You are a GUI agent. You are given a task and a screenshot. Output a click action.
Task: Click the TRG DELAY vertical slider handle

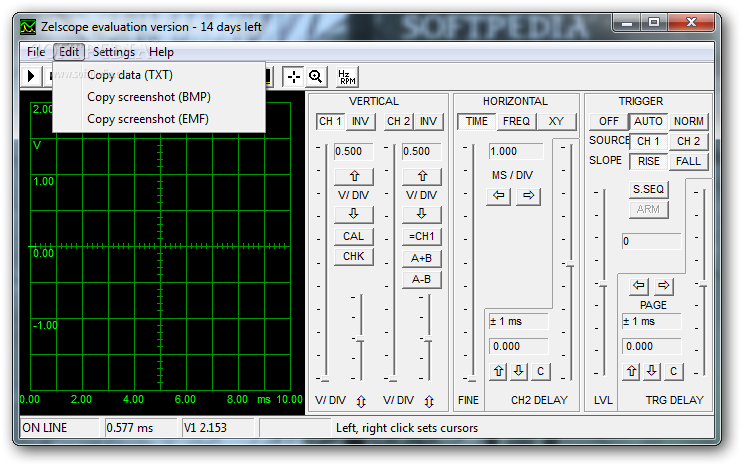(x=704, y=285)
